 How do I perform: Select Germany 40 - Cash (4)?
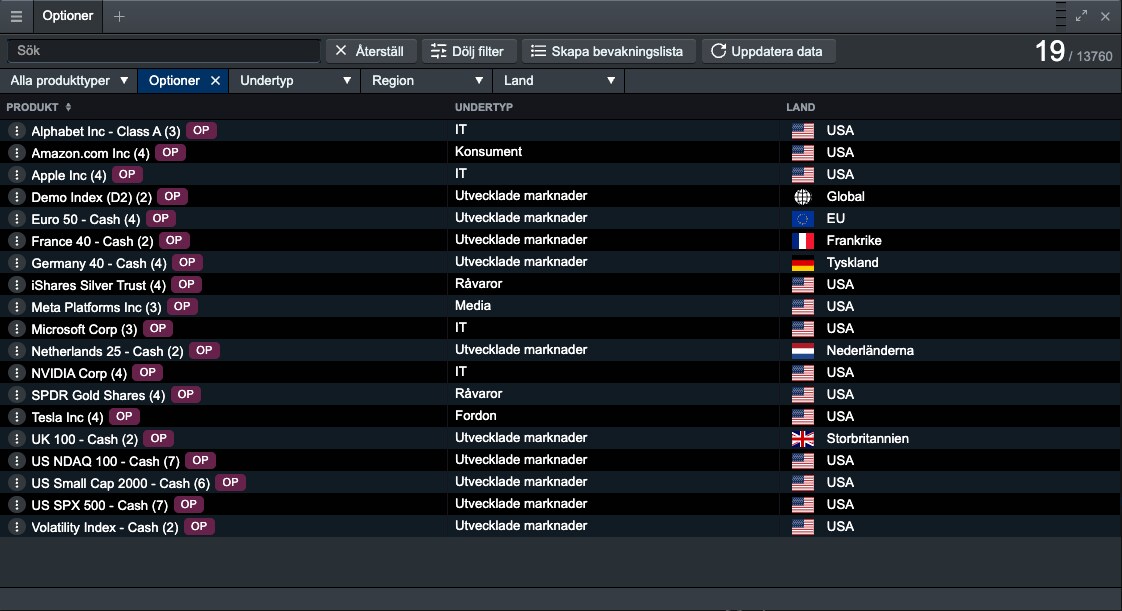(x=99, y=263)
